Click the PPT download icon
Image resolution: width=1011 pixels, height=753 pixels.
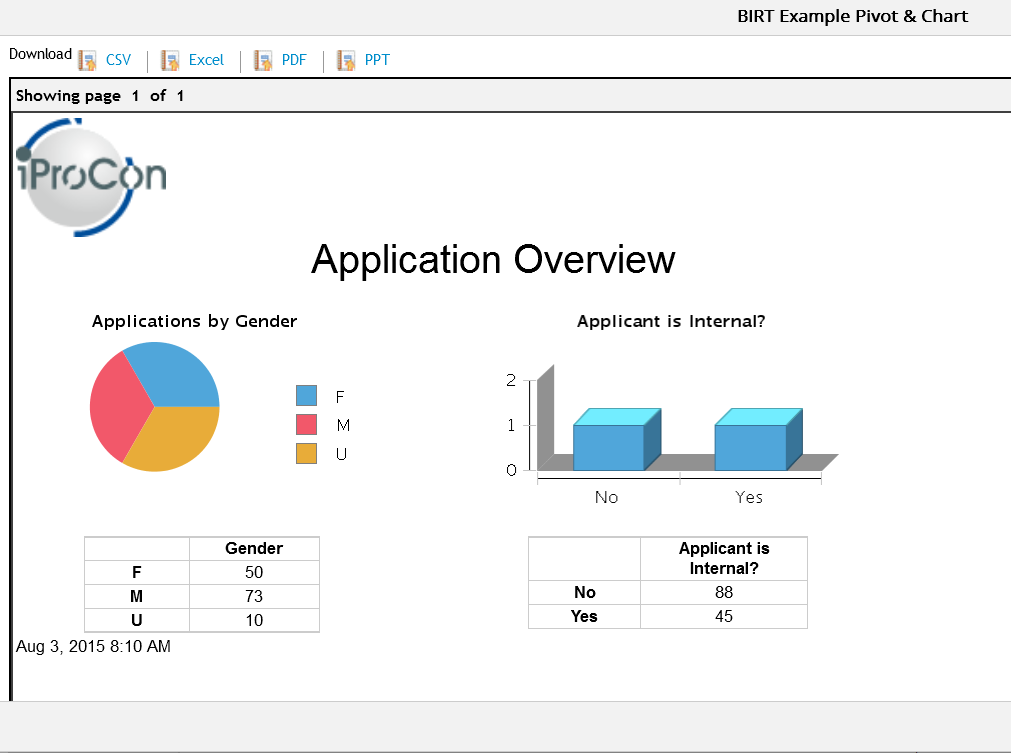[346, 60]
